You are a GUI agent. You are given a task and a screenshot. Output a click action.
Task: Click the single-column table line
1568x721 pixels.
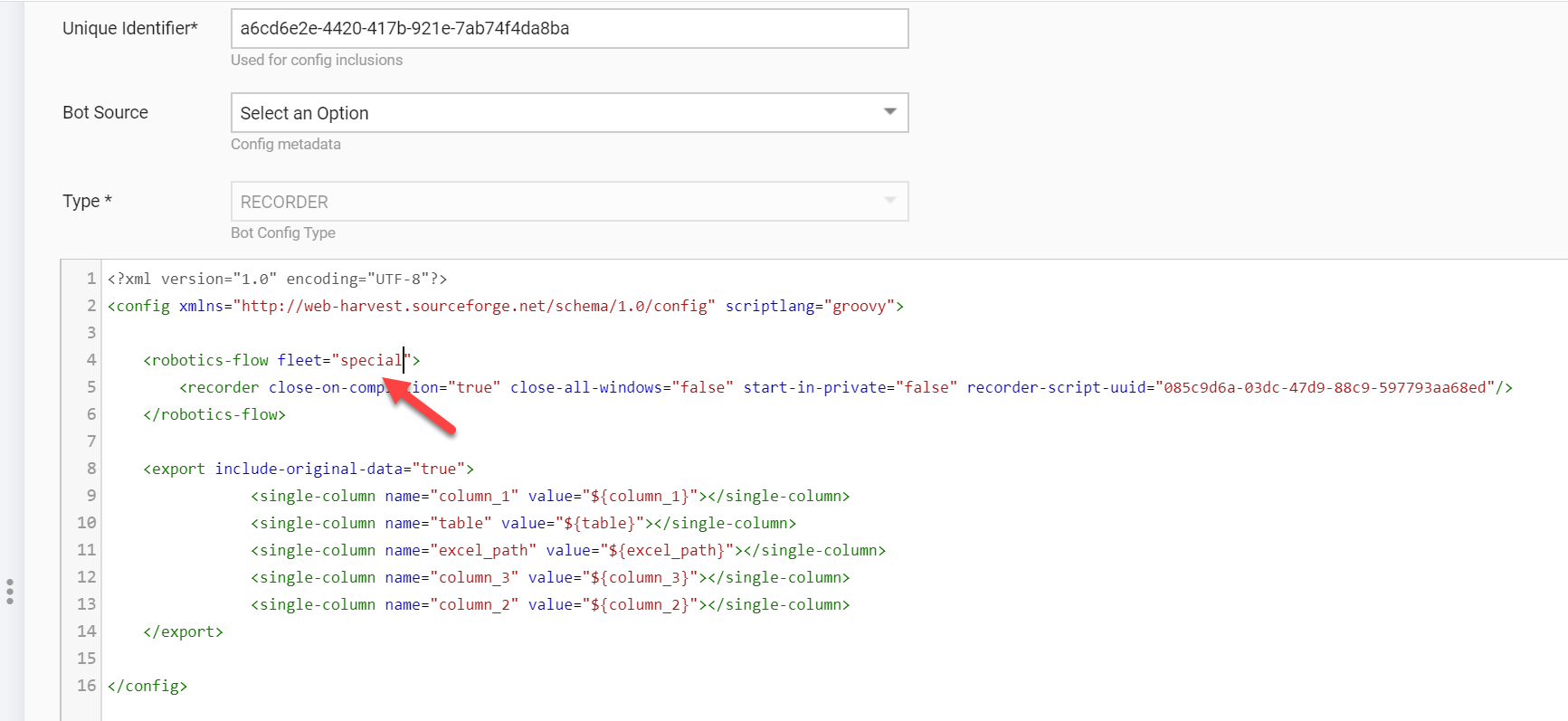[x=524, y=523]
